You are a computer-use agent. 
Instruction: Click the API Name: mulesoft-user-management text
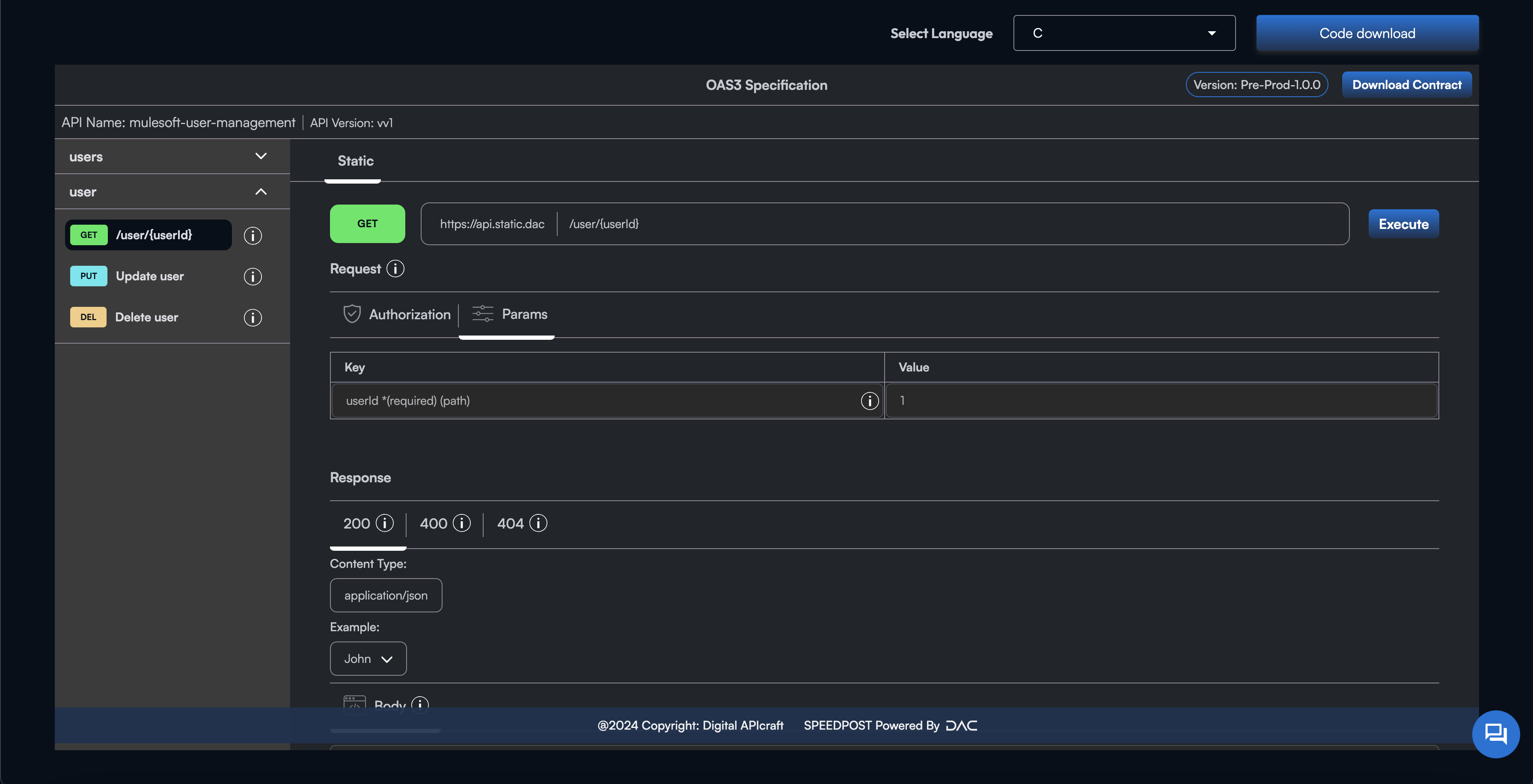pos(178,123)
